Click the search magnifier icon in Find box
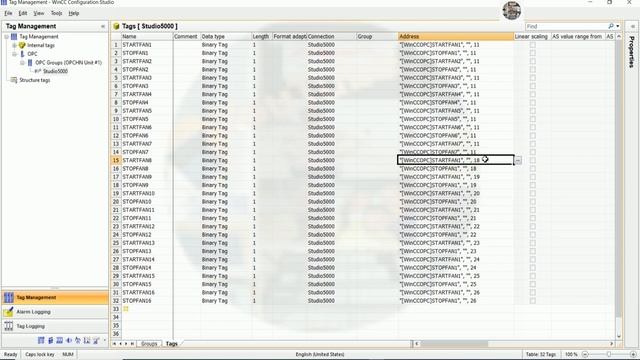 611,26
